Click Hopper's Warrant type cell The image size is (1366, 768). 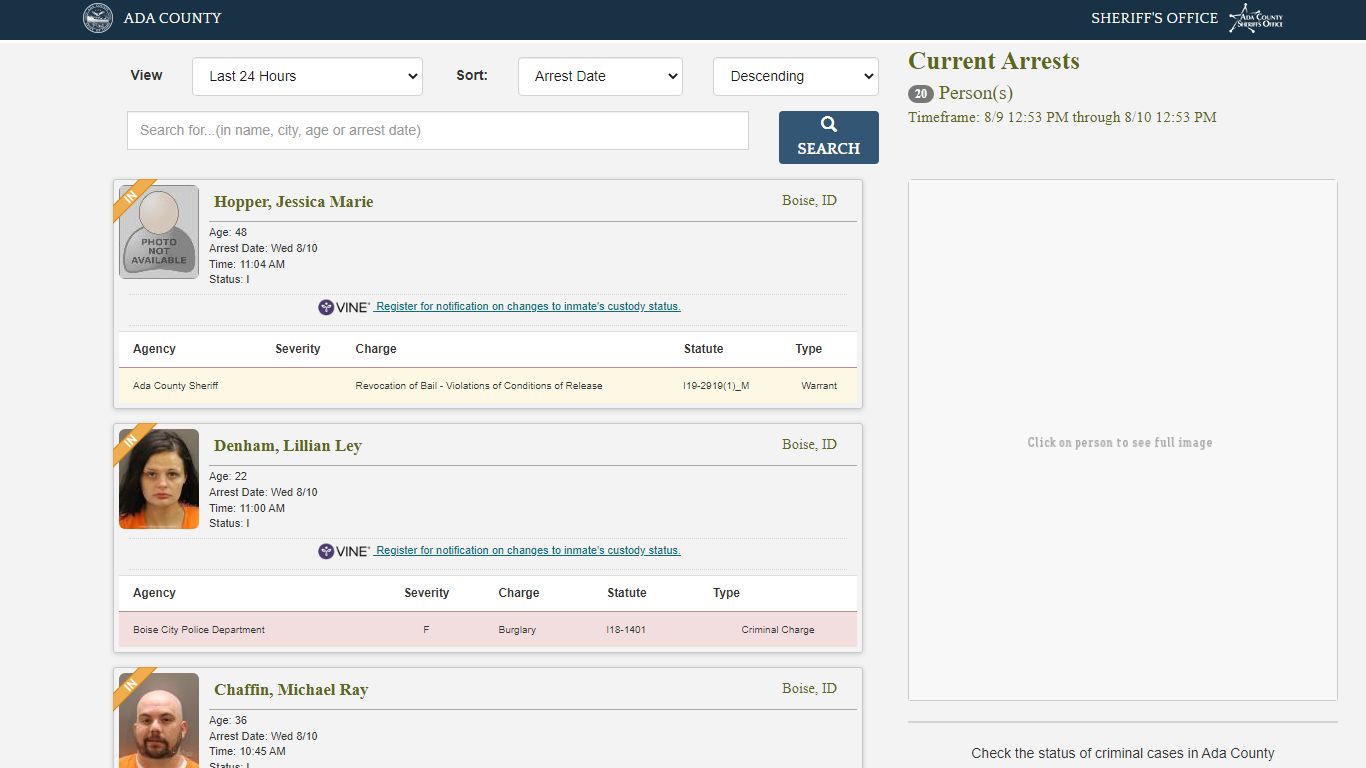pos(819,386)
